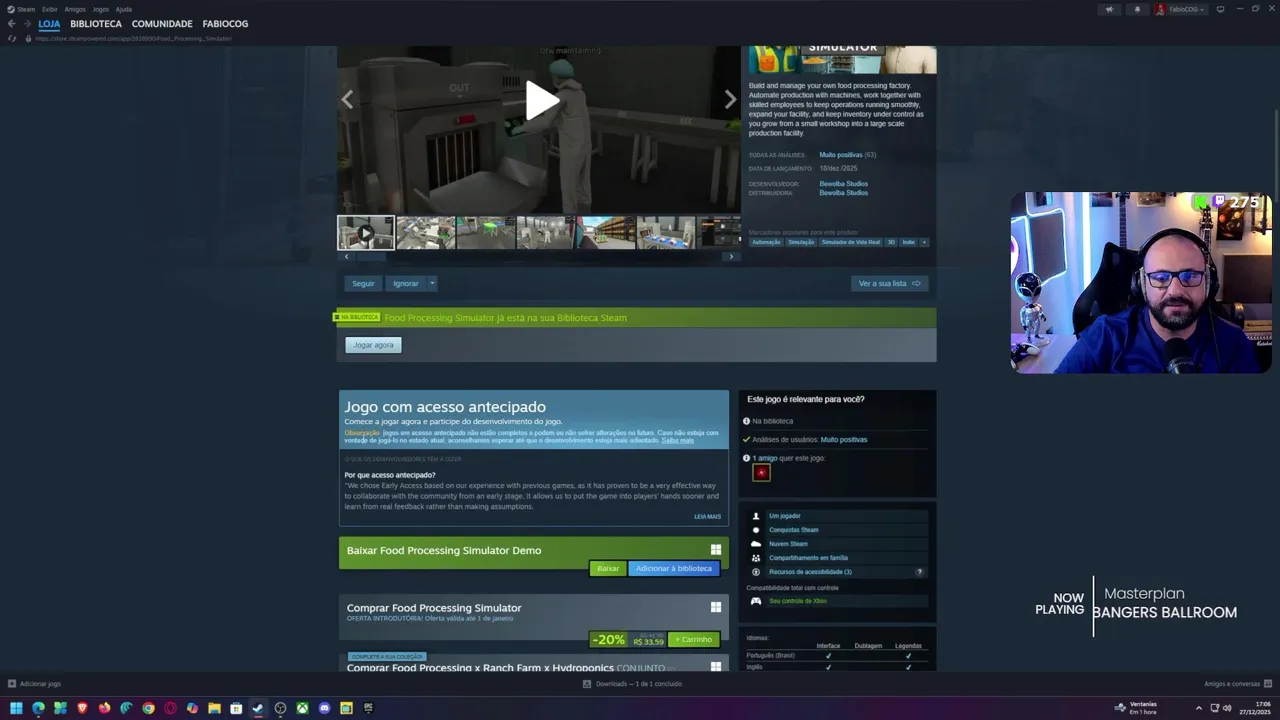The width and height of the screenshot is (1280, 720).
Task: Open the FABIOCOG profile tab
Action: pos(225,24)
